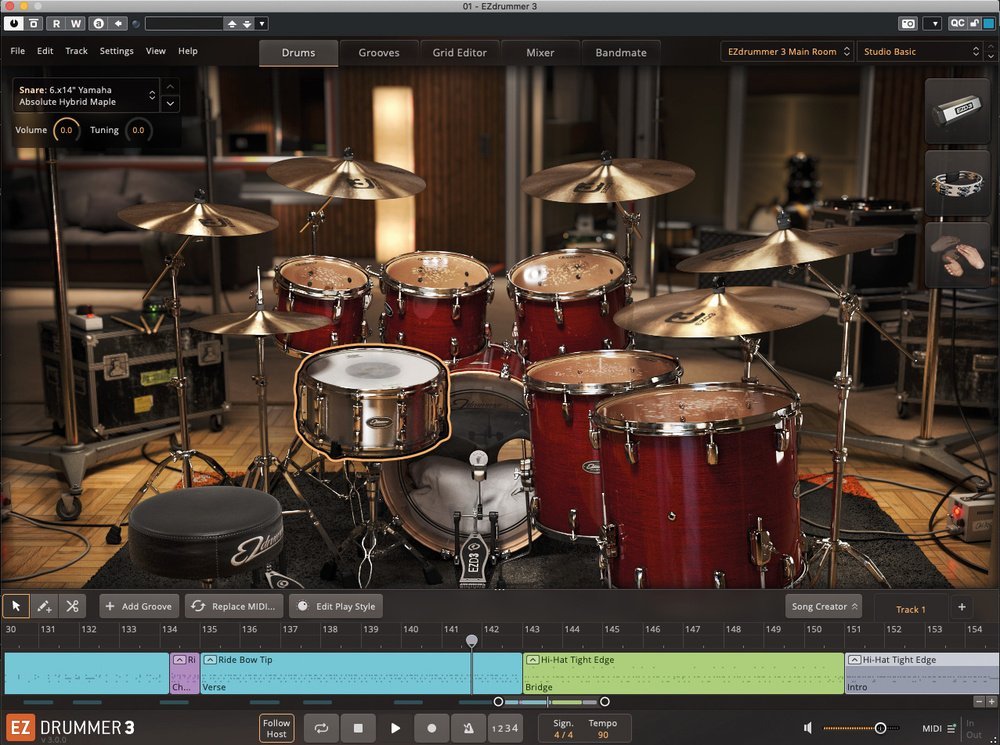Viewport: 1000px width, 745px height.
Task: Toggle Follow Host mode
Action: 277,728
